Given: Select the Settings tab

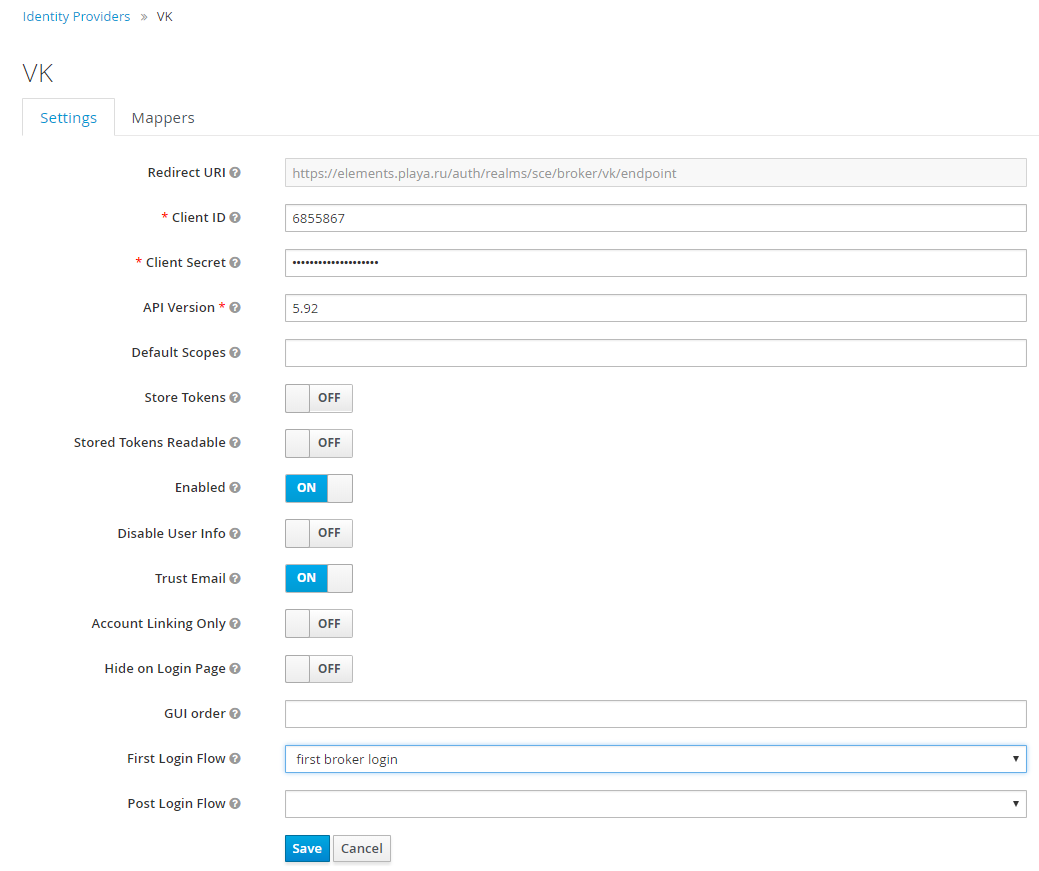Looking at the screenshot, I should click(68, 118).
